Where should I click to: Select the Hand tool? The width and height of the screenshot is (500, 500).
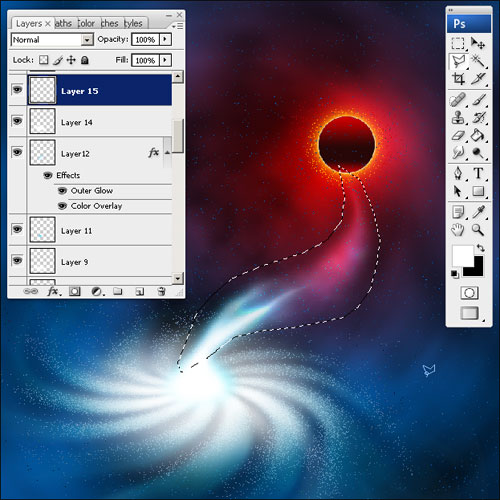click(458, 230)
